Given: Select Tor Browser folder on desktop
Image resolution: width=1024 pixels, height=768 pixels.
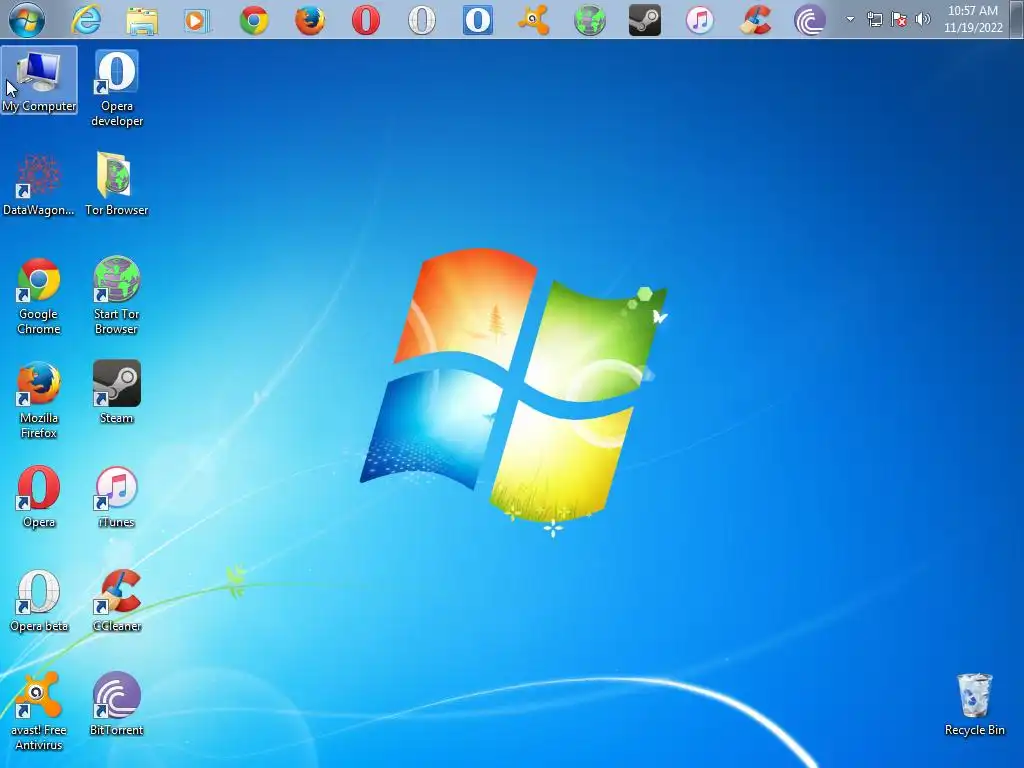Looking at the screenshot, I should coord(116,184).
